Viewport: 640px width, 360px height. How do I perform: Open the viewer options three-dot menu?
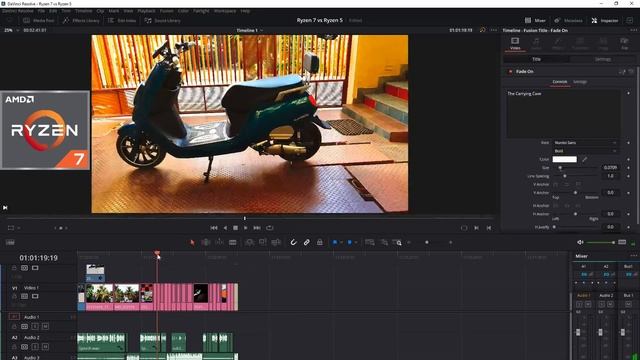coord(494,30)
